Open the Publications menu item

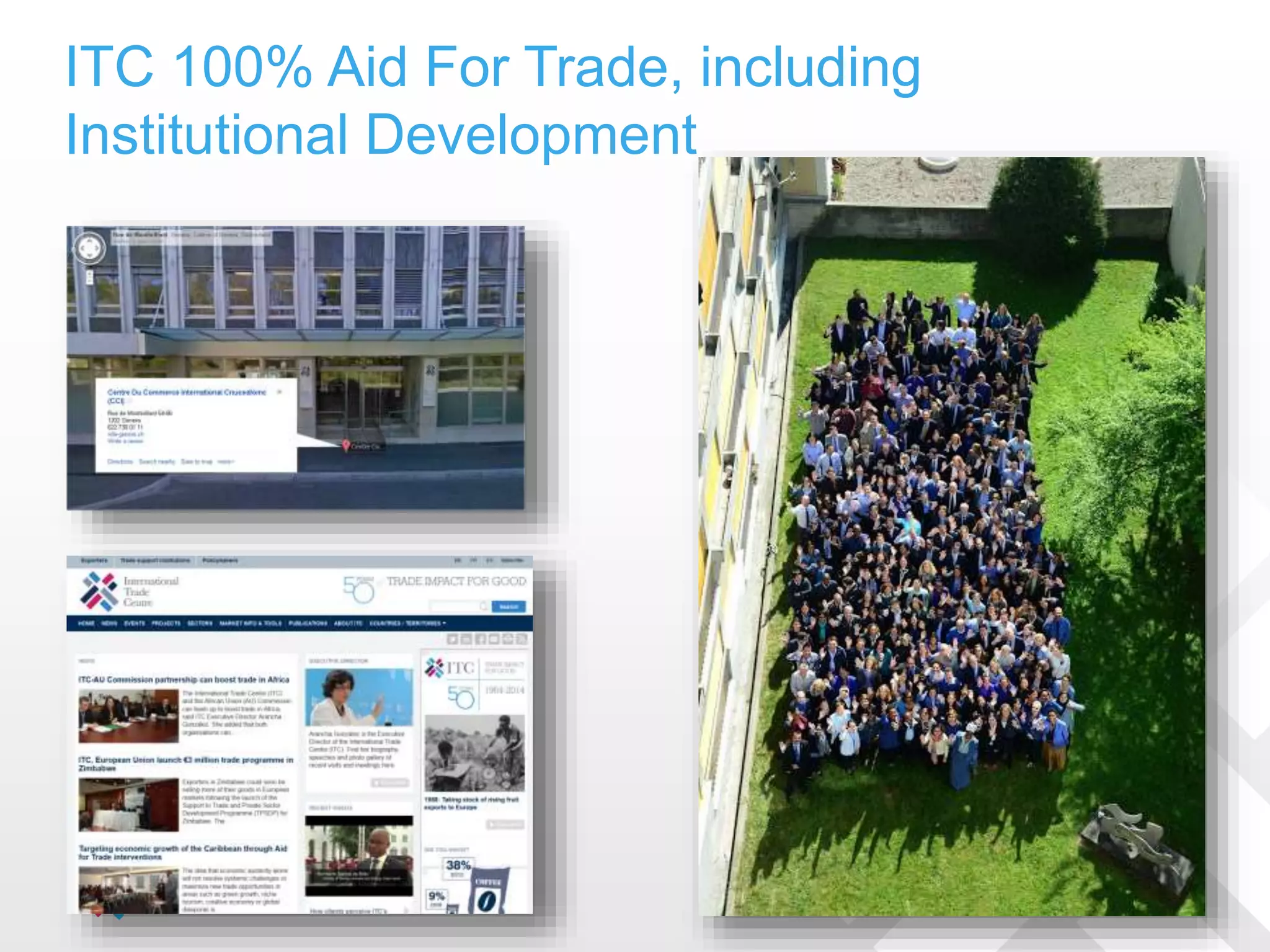click(308, 624)
